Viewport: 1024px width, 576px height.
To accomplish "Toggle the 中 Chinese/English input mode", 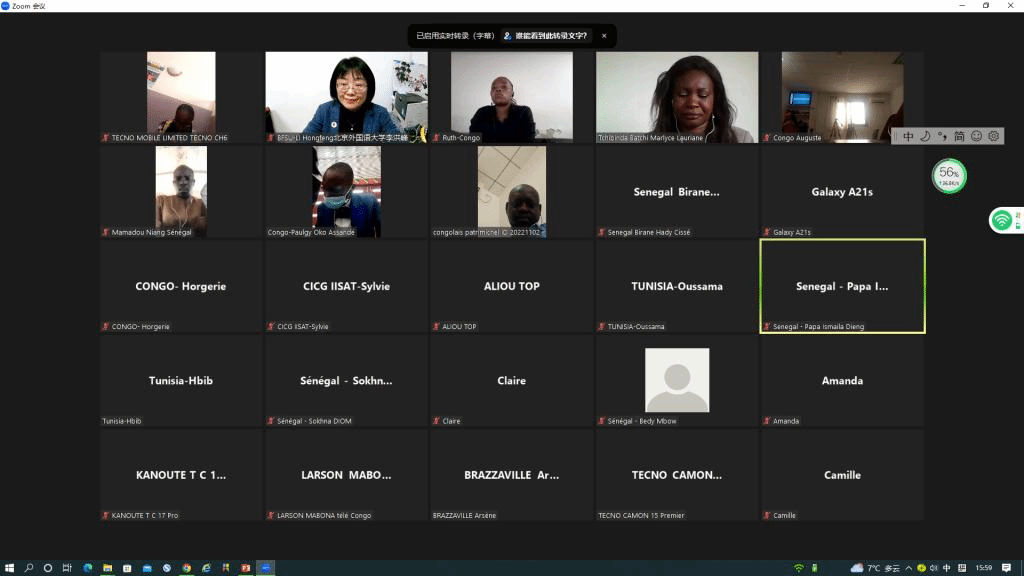I will [908, 136].
